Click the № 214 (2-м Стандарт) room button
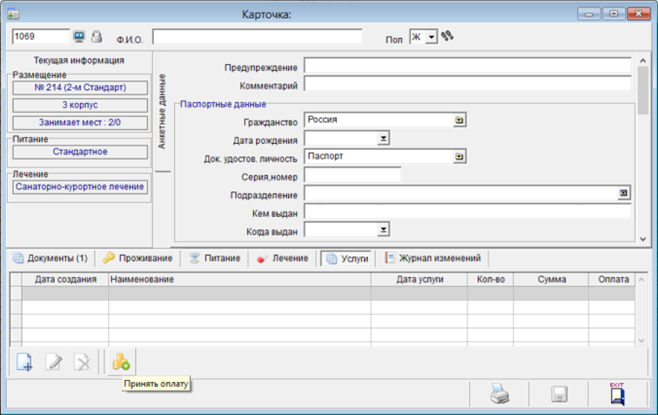This screenshot has width=658, height=415. pyautogui.click(x=79, y=88)
